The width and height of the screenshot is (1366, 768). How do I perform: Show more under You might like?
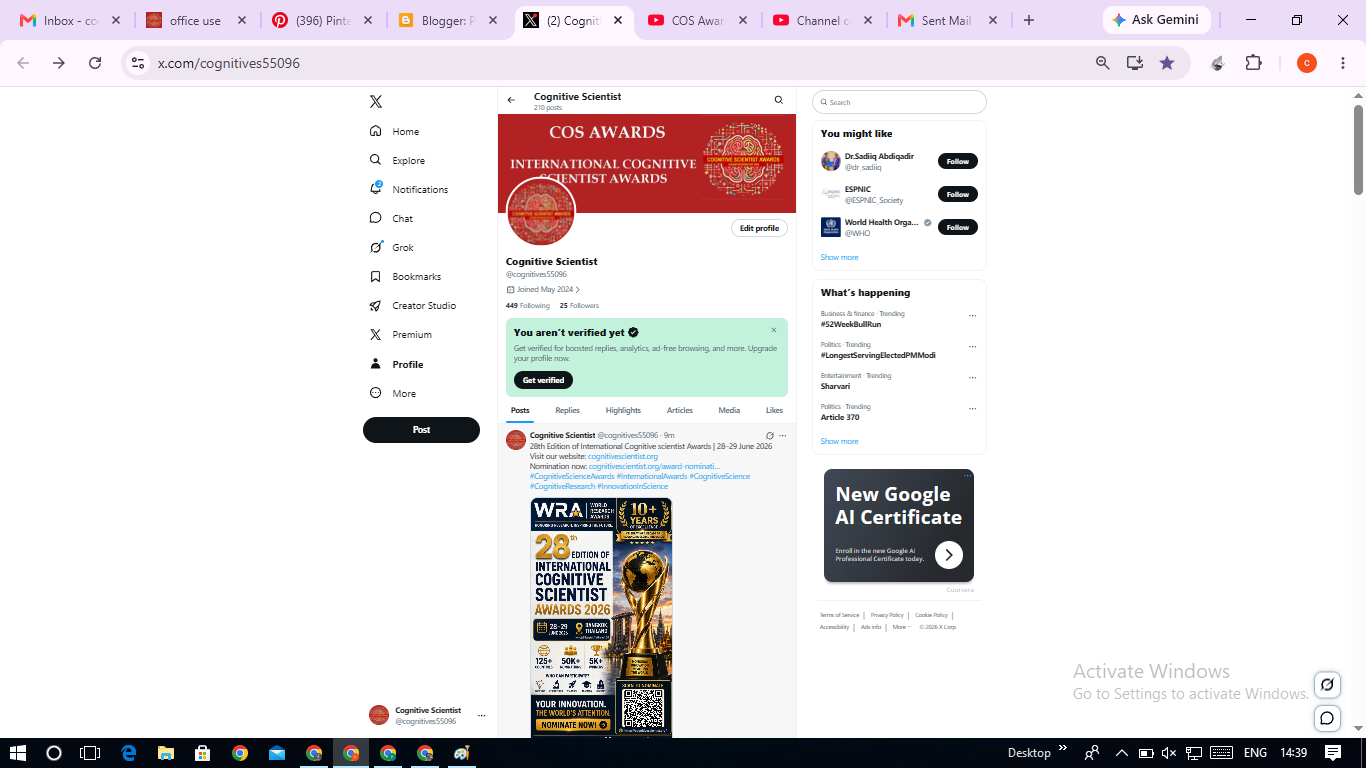pyautogui.click(x=839, y=257)
